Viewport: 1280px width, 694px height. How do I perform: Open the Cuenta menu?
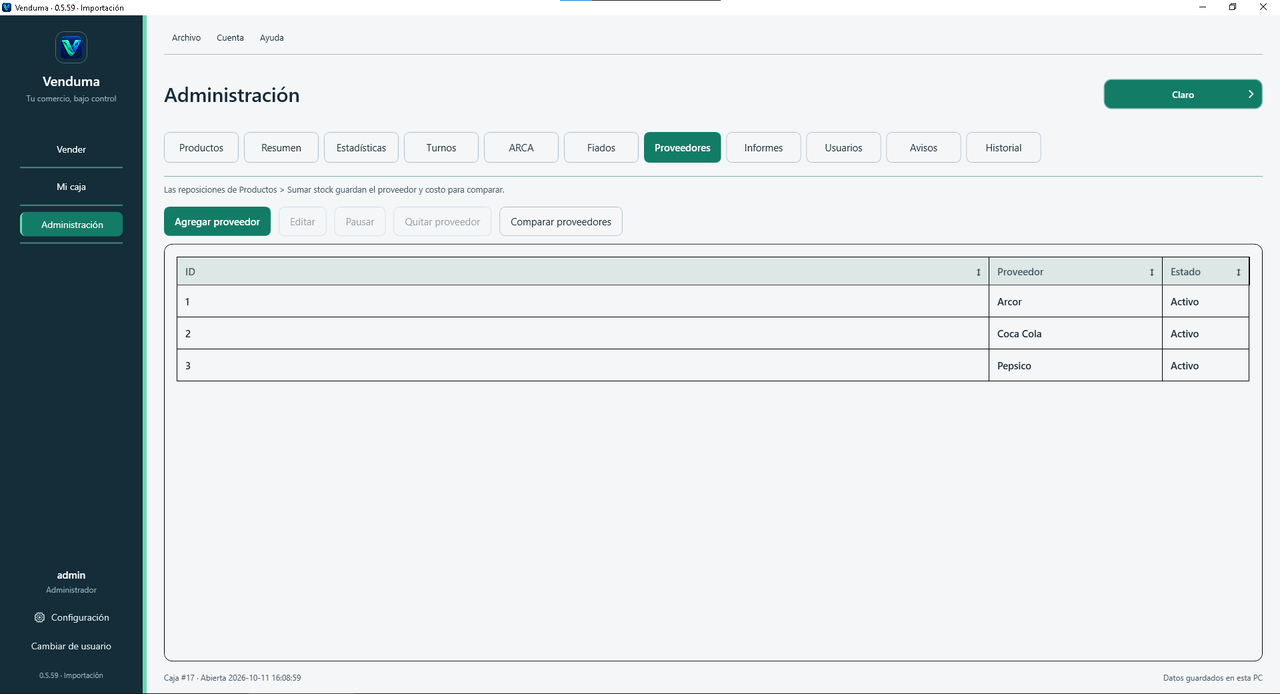pyautogui.click(x=230, y=38)
